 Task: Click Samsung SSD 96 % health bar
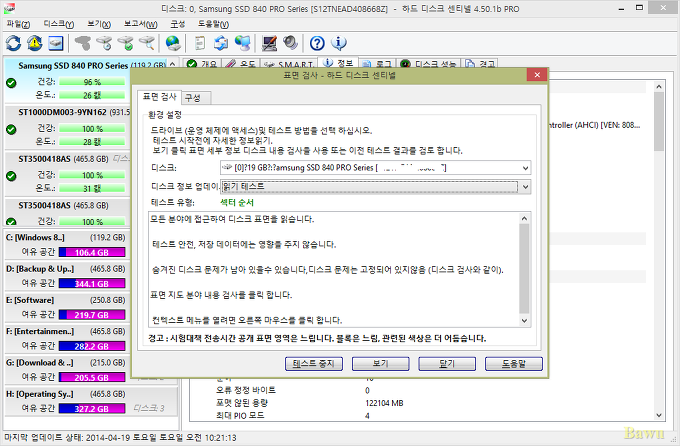[92, 82]
